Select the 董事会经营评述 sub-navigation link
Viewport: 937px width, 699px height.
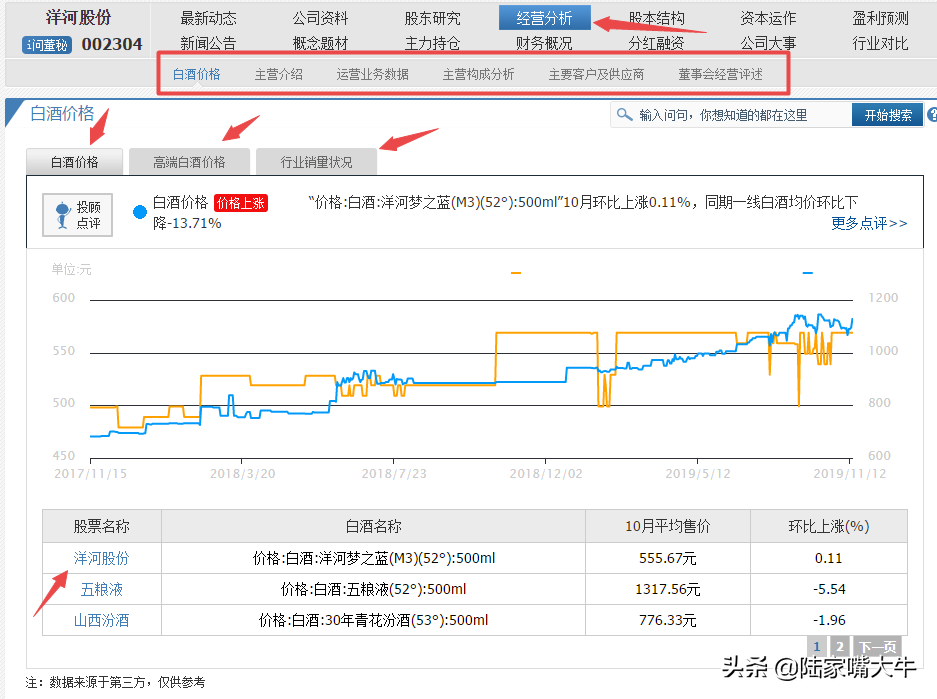coord(720,74)
